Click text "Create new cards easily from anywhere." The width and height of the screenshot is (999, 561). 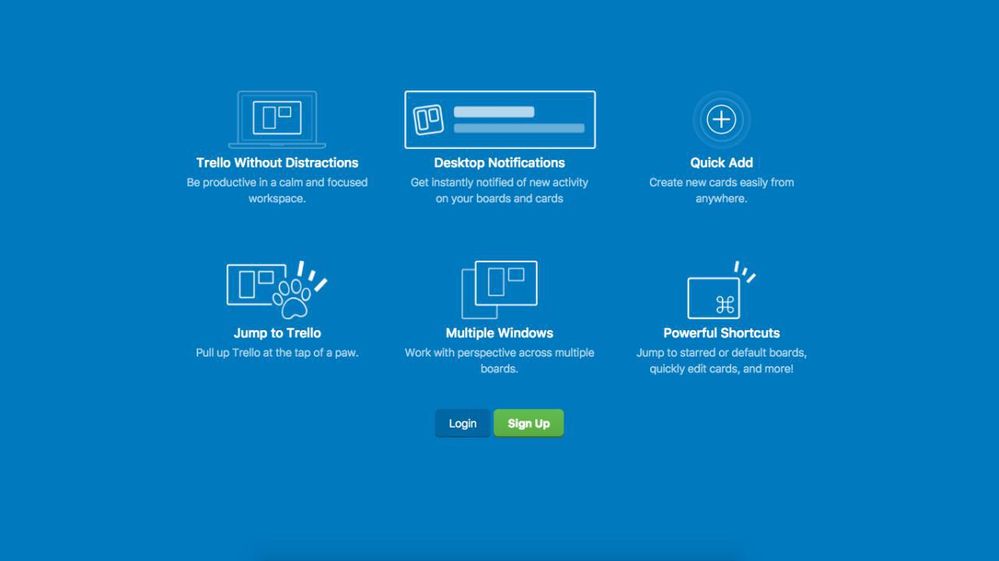coord(721,190)
